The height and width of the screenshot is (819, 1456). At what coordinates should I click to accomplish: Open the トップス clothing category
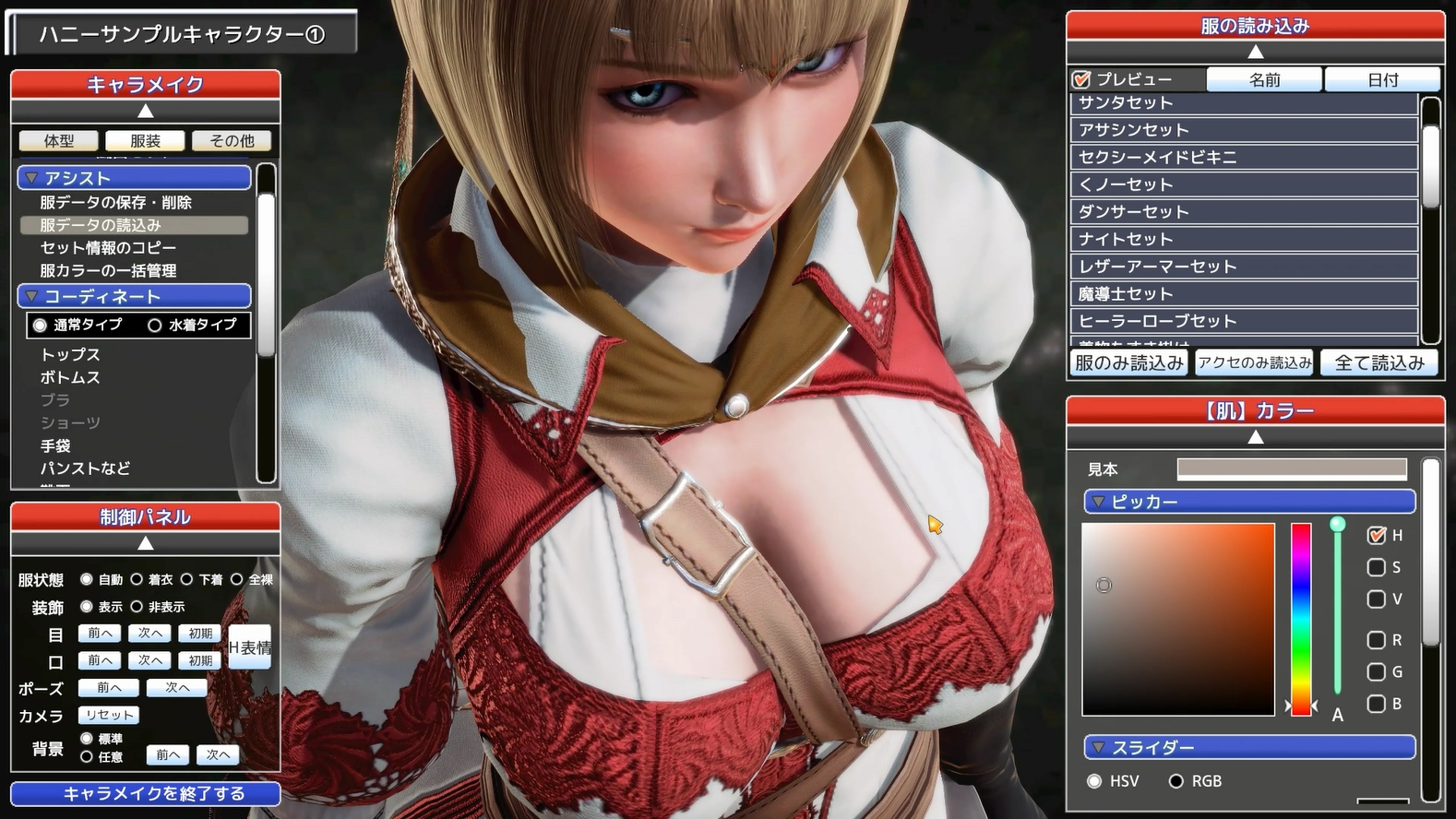pos(70,354)
